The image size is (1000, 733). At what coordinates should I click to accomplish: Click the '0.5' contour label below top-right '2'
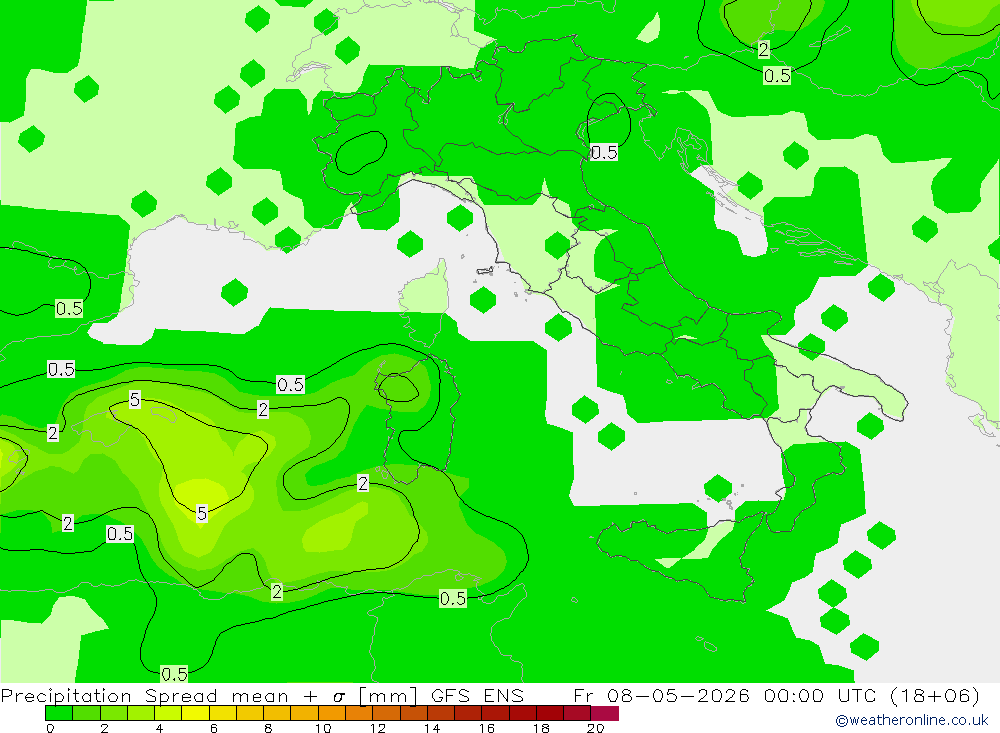(x=777, y=76)
